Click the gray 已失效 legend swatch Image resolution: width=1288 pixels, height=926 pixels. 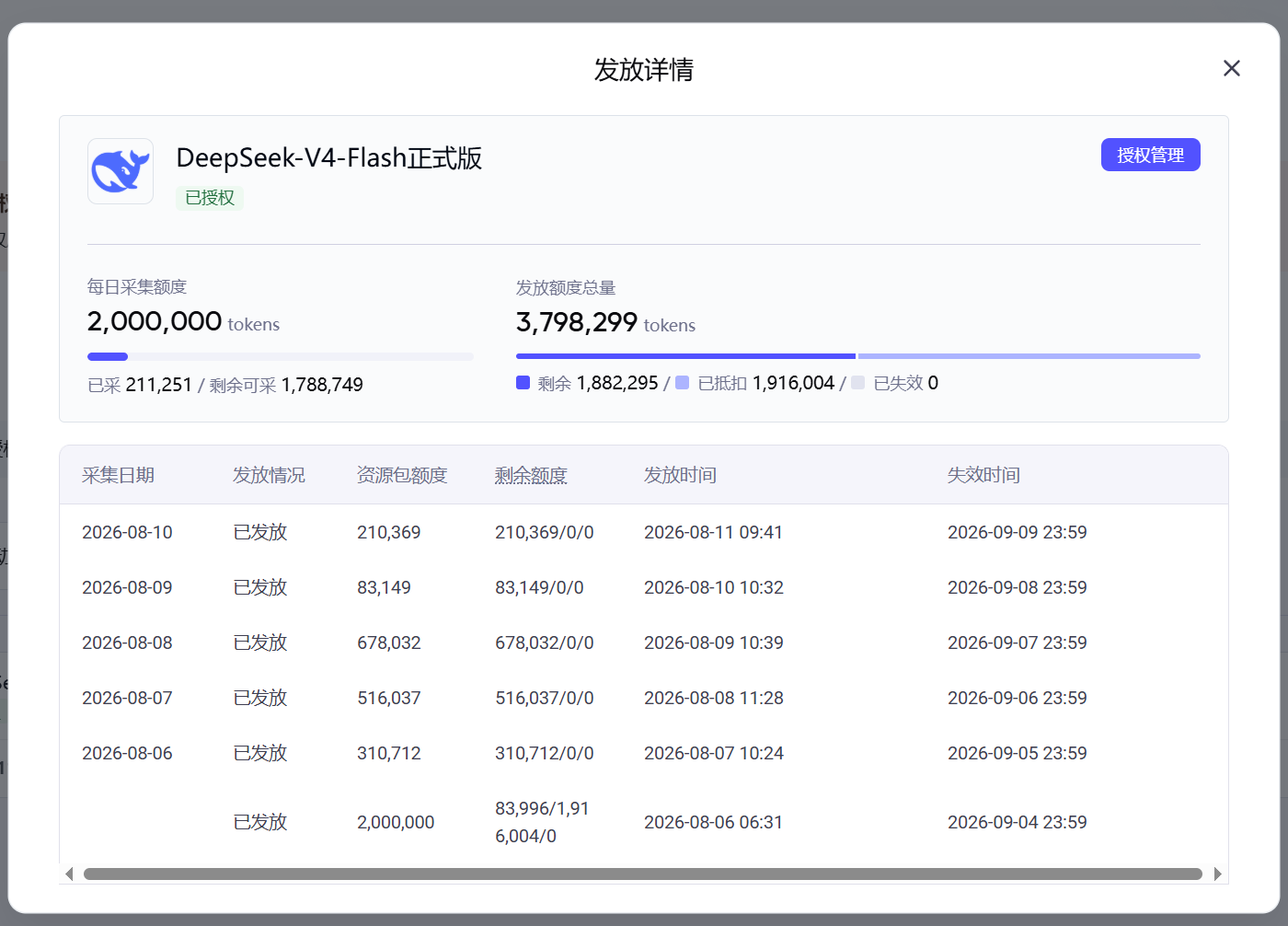[x=857, y=383]
